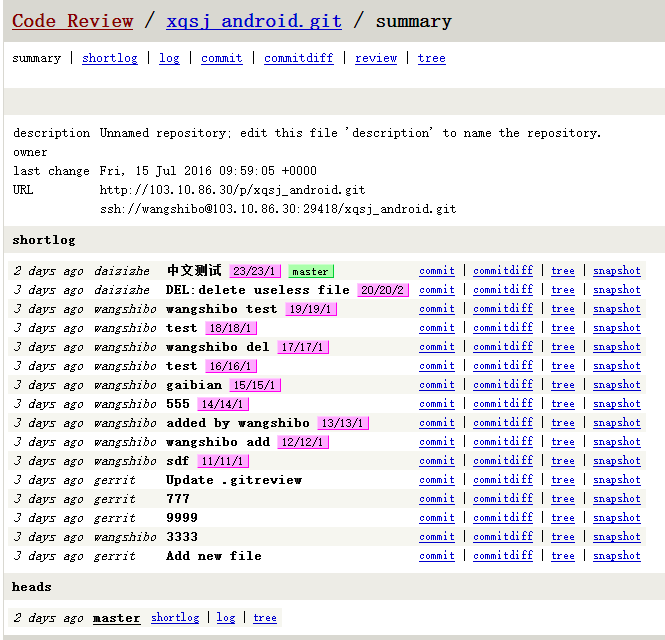Viewport: 665px width, 640px height.
Task: Open commit link for wangshibo add row
Action: [436, 442]
